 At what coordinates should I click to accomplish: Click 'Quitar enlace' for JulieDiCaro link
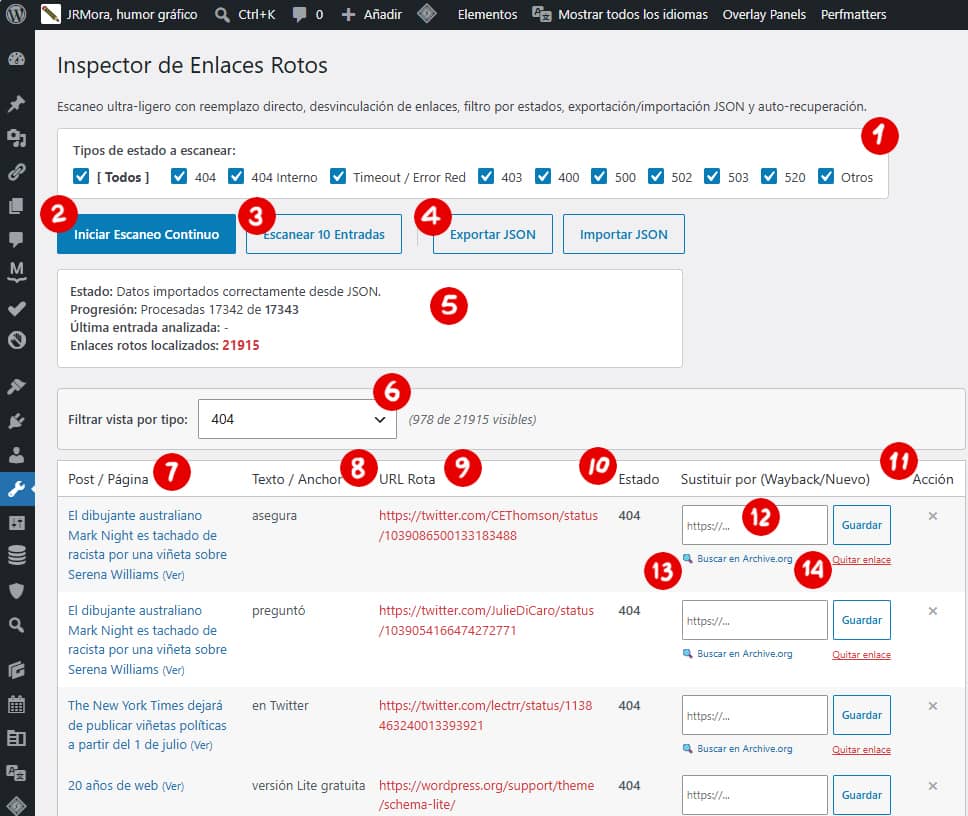coord(861,654)
